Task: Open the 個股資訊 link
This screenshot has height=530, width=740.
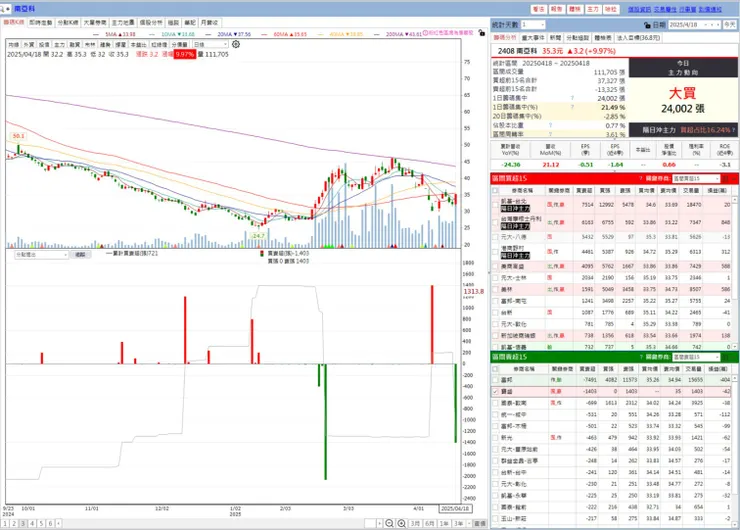Action: tap(639, 9)
